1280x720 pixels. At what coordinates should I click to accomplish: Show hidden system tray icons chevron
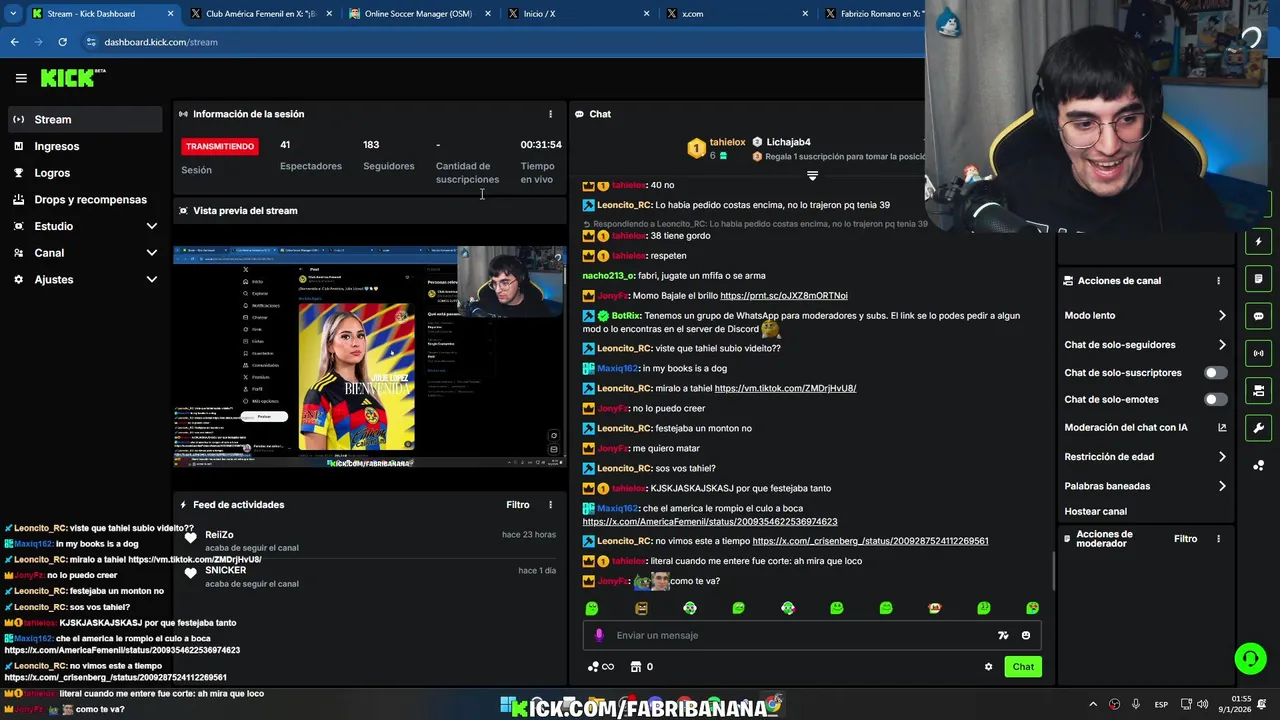[1092, 704]
